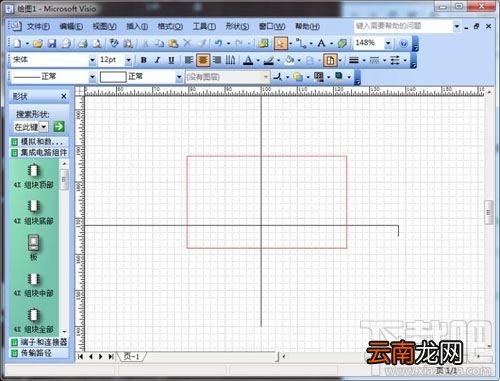500x381 pixels.
Task: Open the 格式 (Format) menu
Action: click(x=170, y=26)
